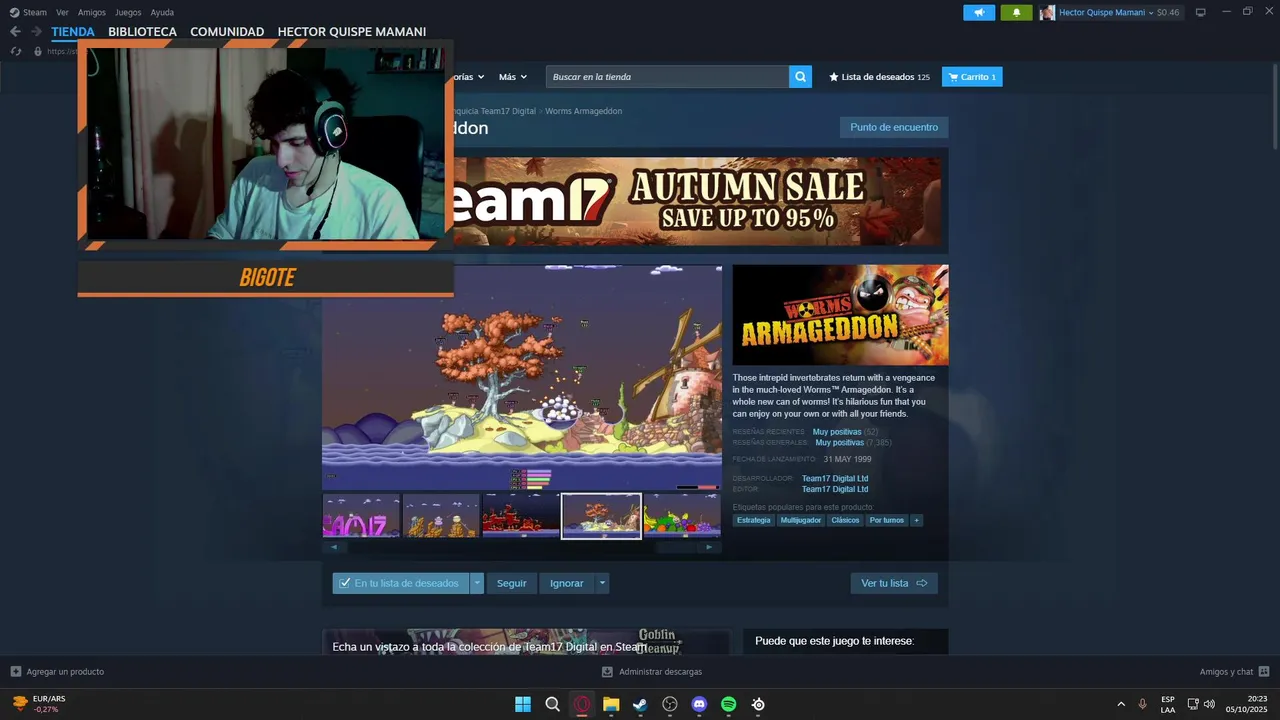This screenshot has width=1280, height=720.
Task: Click the Punto de encuentro button
Action: 894,127
